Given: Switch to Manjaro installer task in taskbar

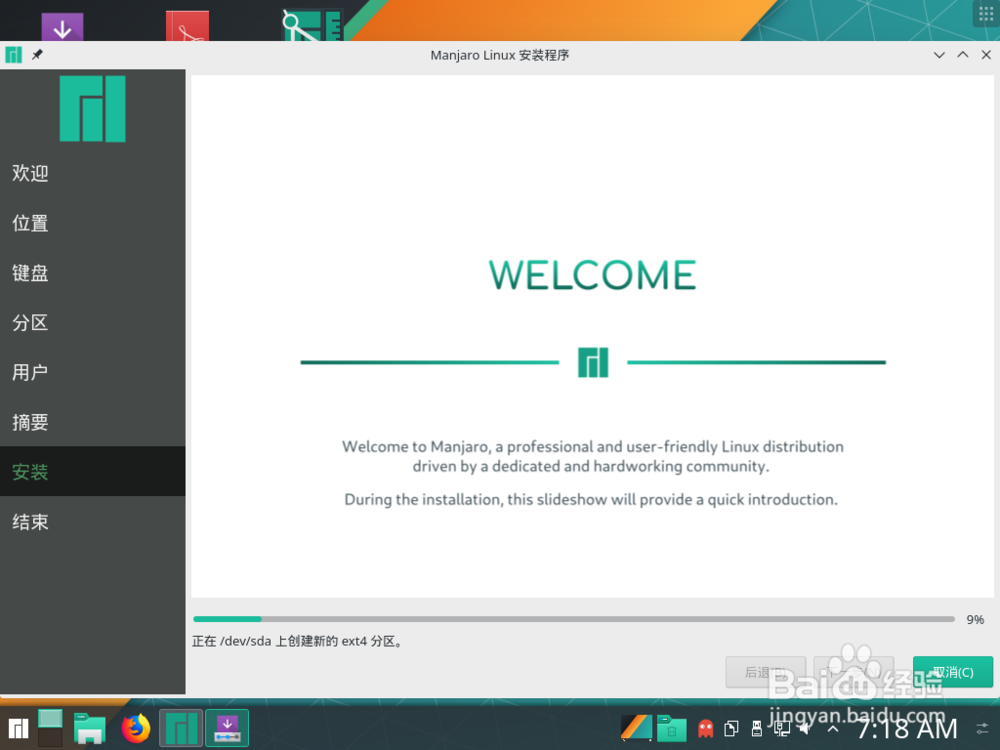Looking at the screenshot, I should pyautogui.click(x=181, y=728).
